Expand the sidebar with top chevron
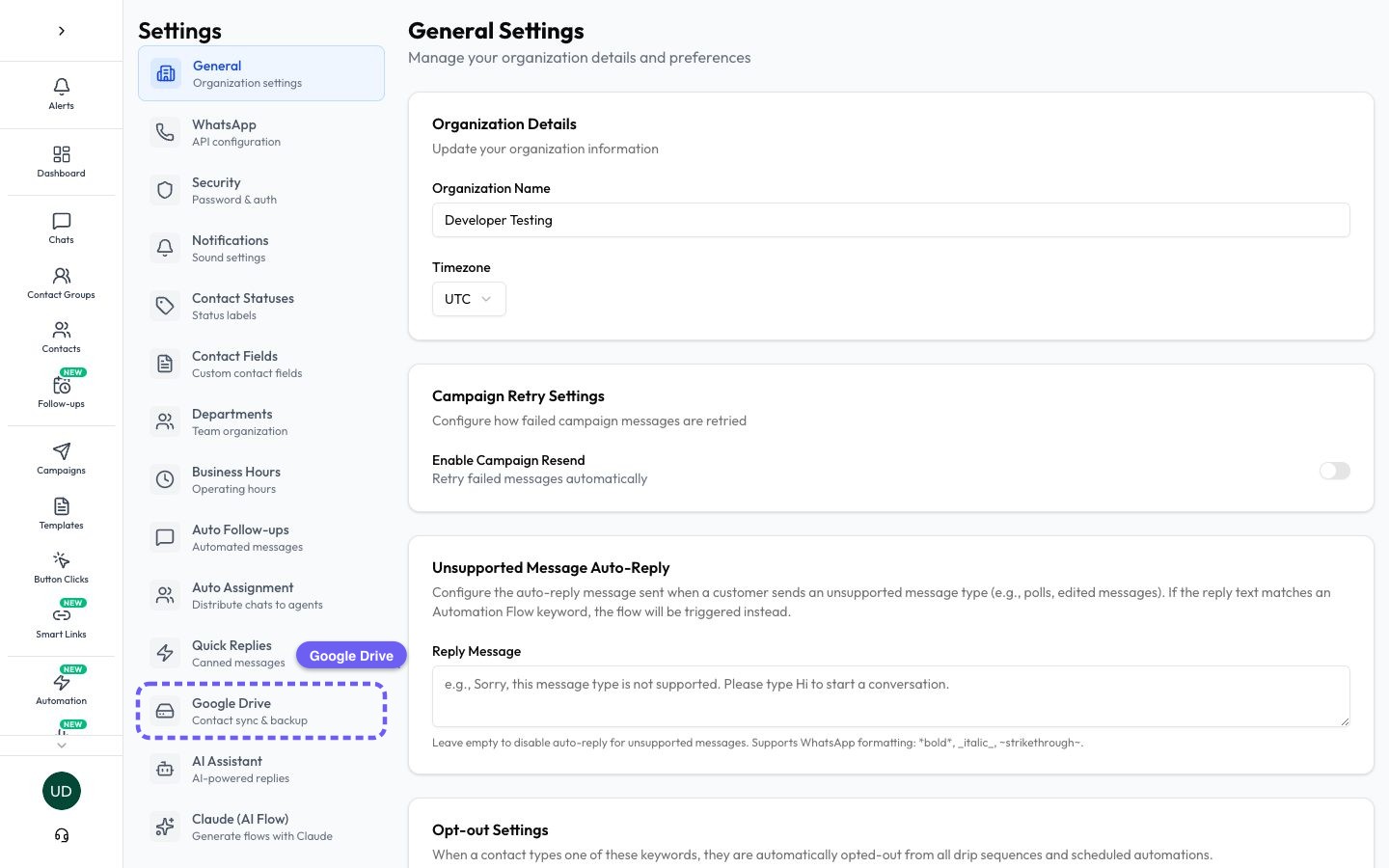The width and height of the screenshot is (1389, 868). pyautogui.click(x=62, y=31)
